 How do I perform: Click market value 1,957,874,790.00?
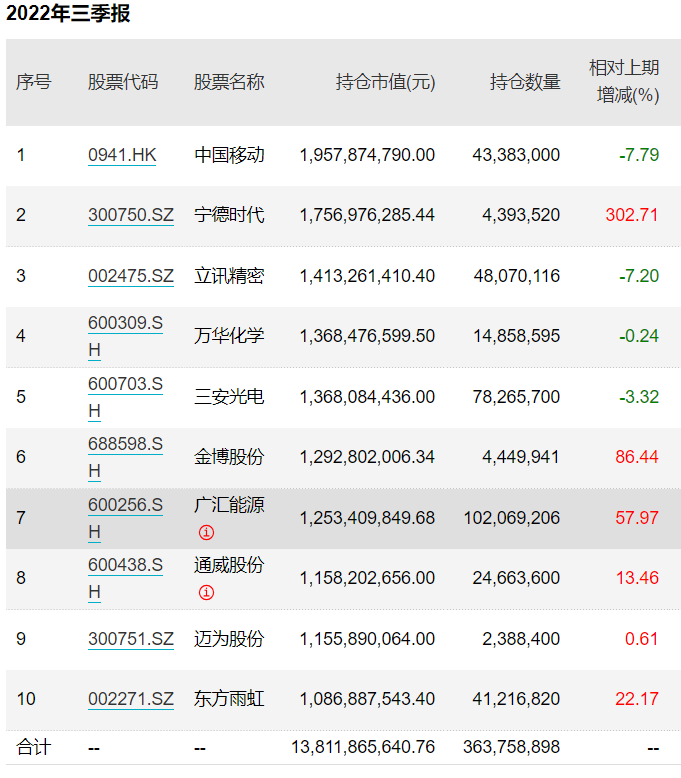point(367,155)
